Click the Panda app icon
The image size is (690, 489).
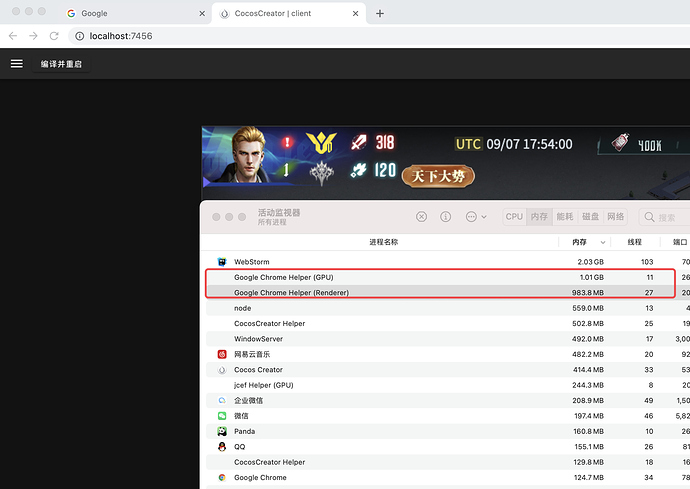[x=222, y=431]
